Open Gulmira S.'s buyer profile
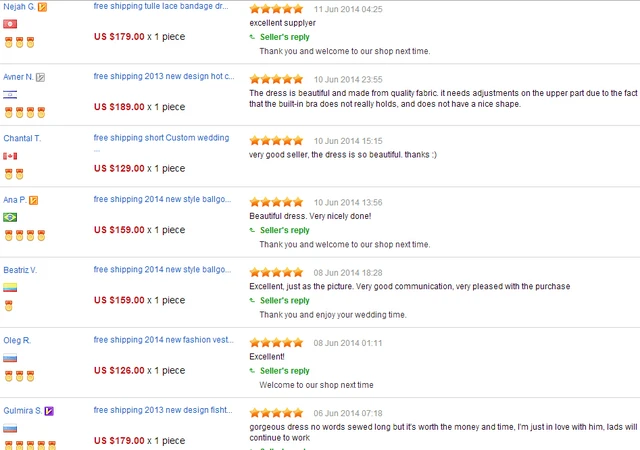 pyautogui.click(x=22, y=410)
